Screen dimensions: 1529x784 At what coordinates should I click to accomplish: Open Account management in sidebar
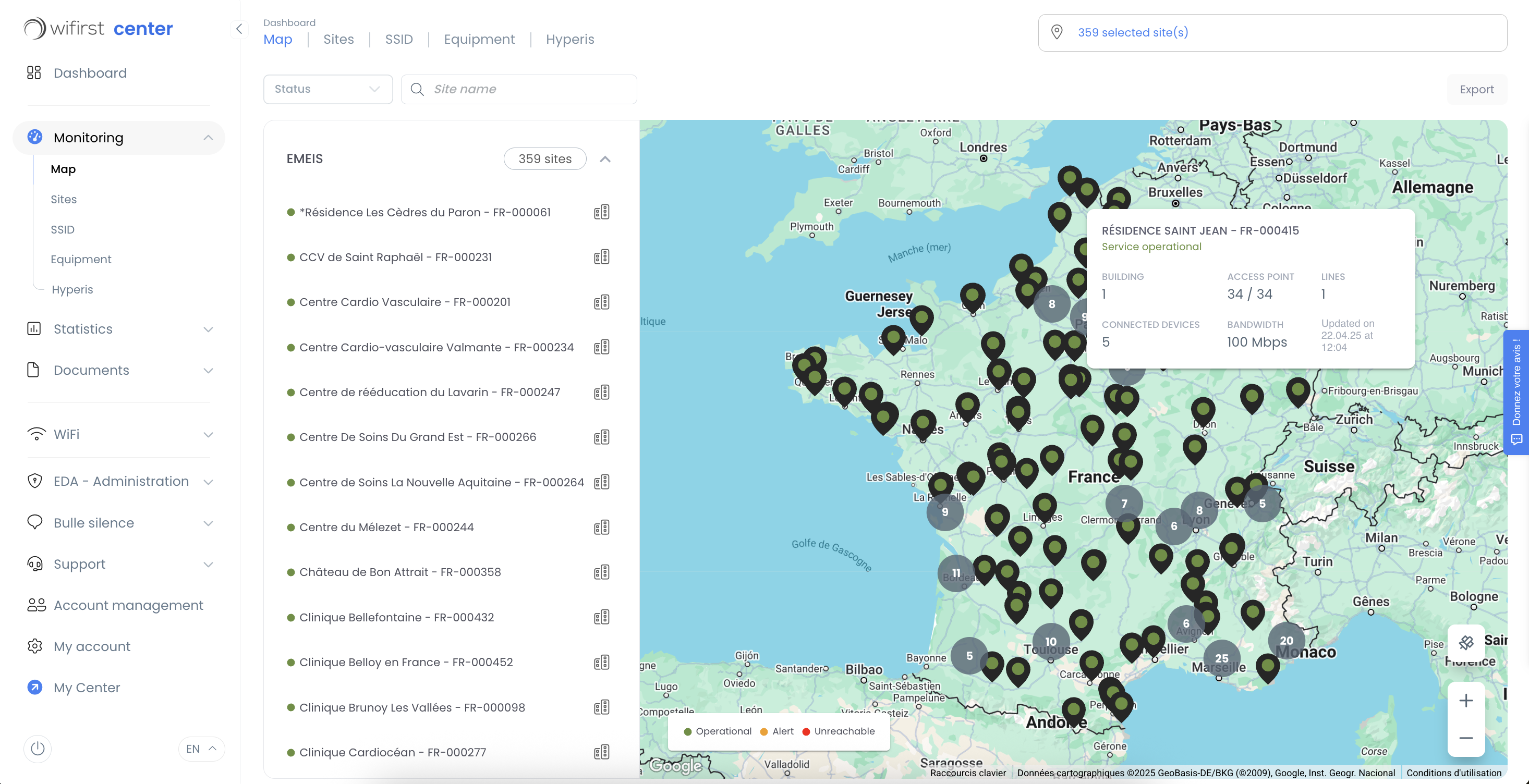coord(128,605)
